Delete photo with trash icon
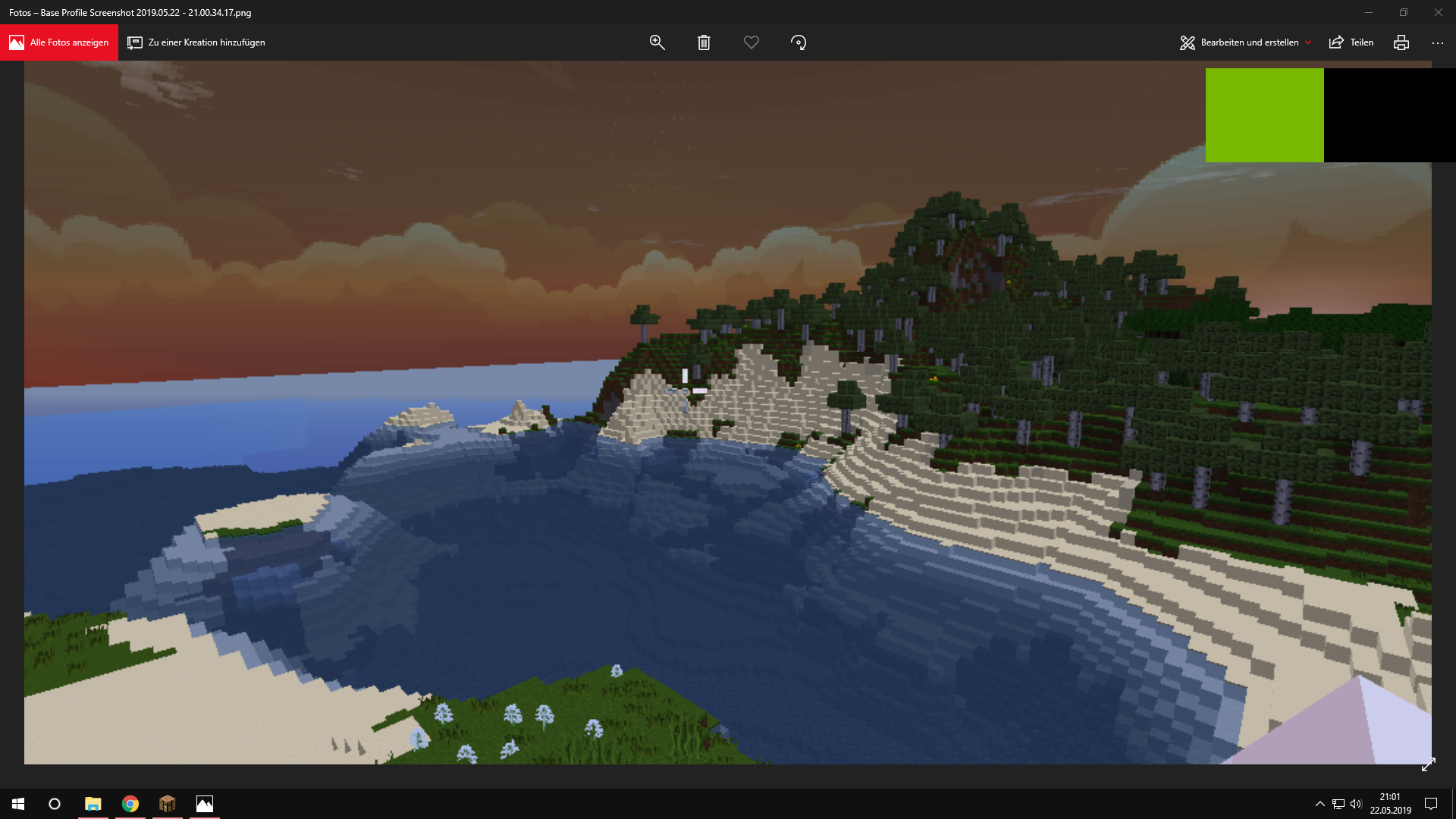 click(x=704, y=42)
